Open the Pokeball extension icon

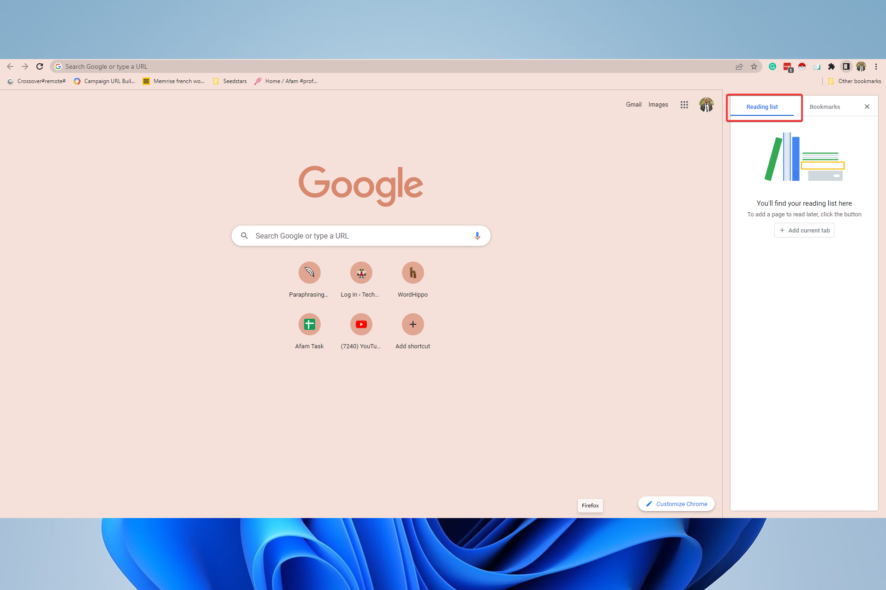(802, 67)
